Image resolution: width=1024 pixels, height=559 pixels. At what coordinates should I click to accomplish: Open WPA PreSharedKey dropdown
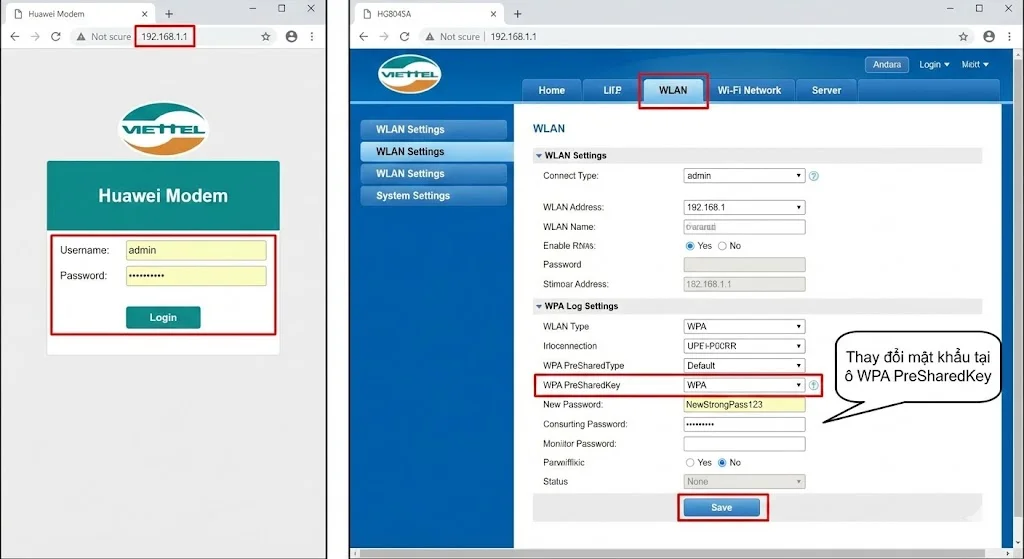[744, 385]
